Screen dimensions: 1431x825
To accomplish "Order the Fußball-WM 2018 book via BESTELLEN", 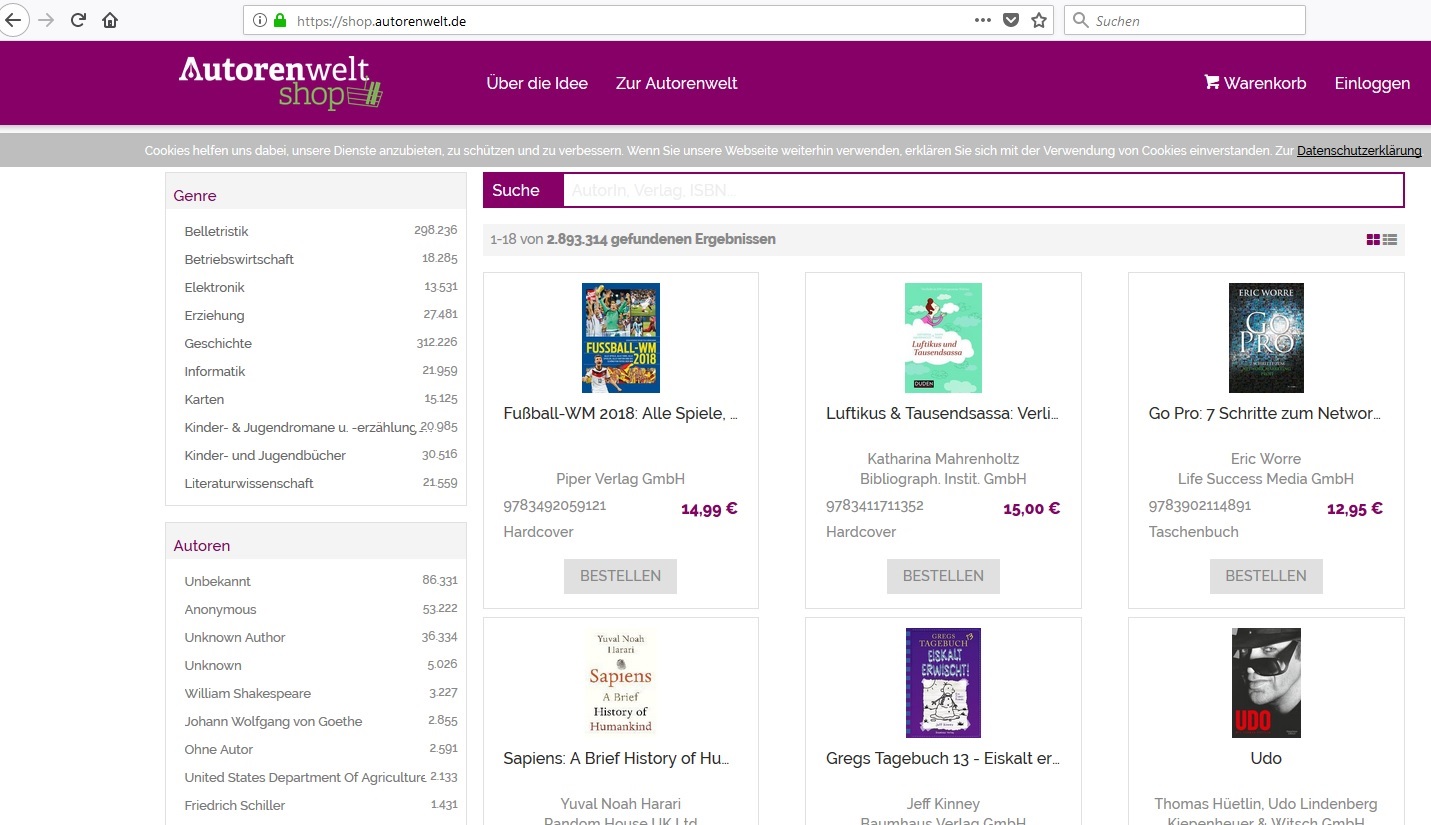I will (x=620, y=576).
